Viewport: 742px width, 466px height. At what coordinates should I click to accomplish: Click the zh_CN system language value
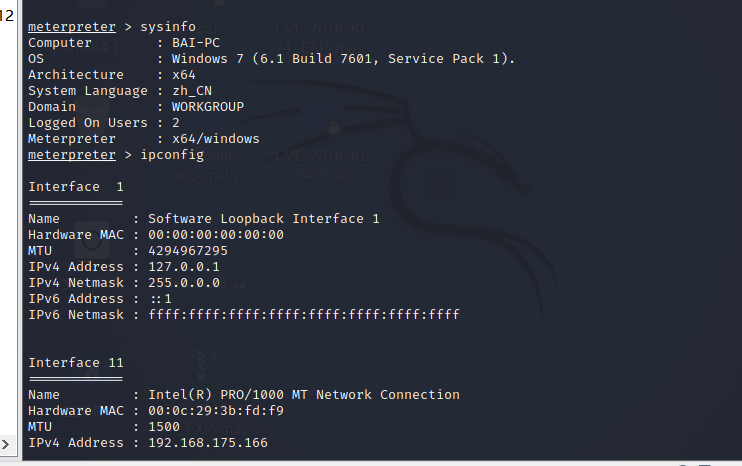(192, 91)
